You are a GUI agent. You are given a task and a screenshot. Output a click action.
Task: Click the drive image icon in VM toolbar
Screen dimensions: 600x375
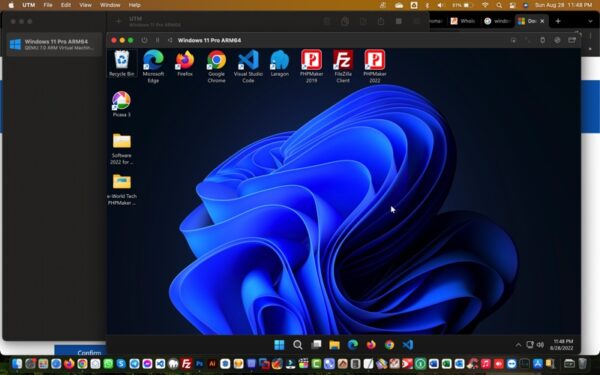tap(557, 40)
